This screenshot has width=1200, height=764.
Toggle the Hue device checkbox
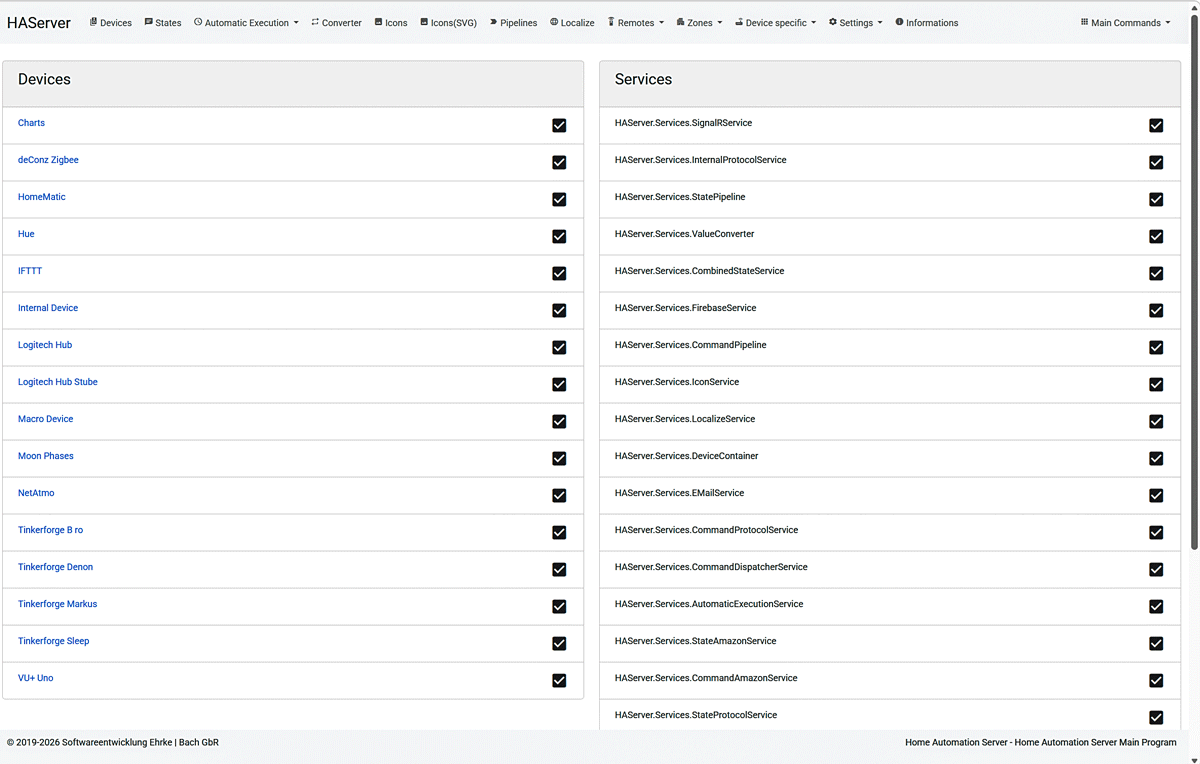point(559,236)
